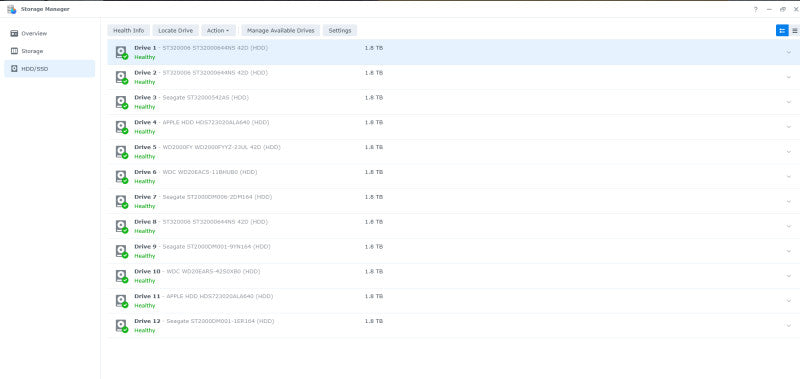Click the Storage Manager app icon in title bar
Image resolution: width=800 pixels, height=379 pixels.
pos(11,9)
